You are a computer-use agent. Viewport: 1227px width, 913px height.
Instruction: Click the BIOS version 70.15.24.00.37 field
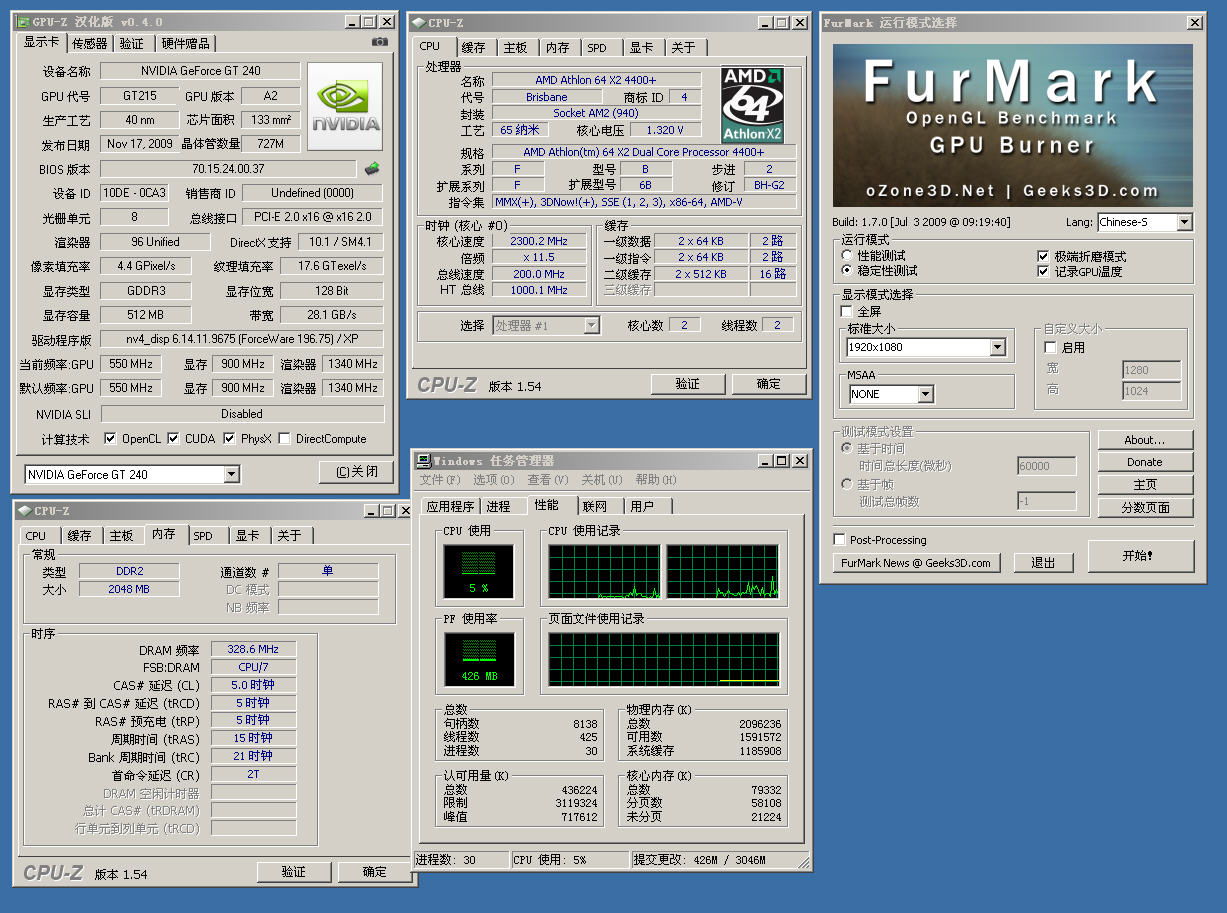click(228, 169)
